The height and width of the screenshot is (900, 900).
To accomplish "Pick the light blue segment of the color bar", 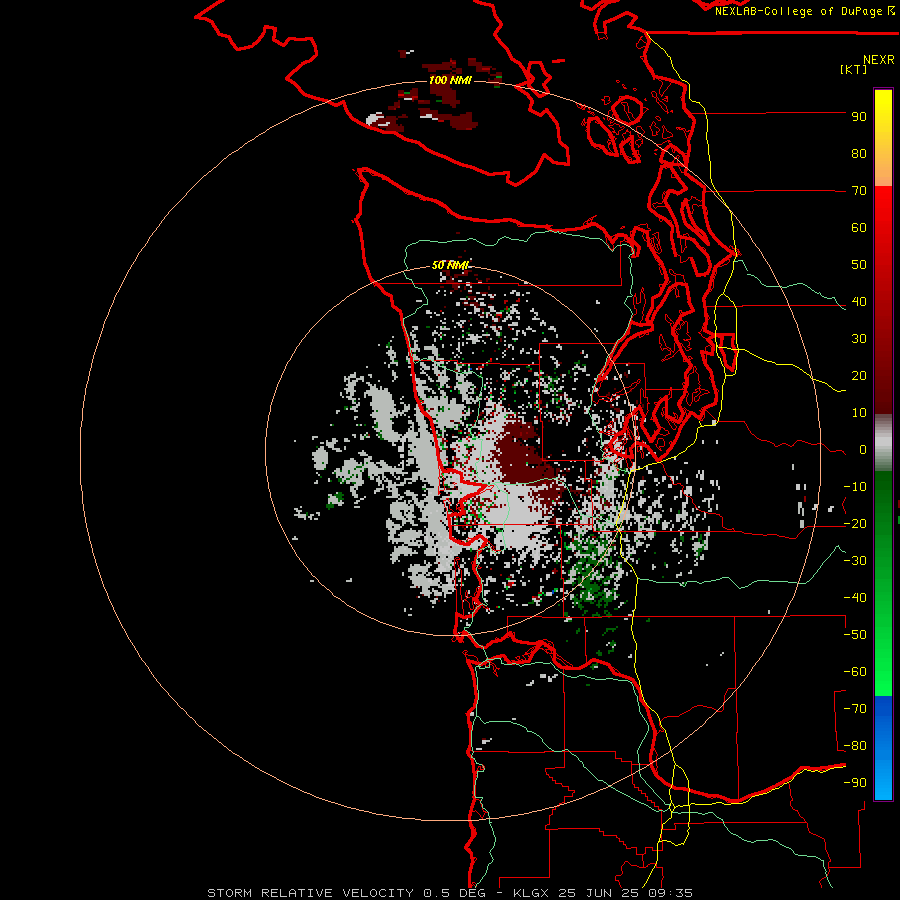I will coord(883,775).
